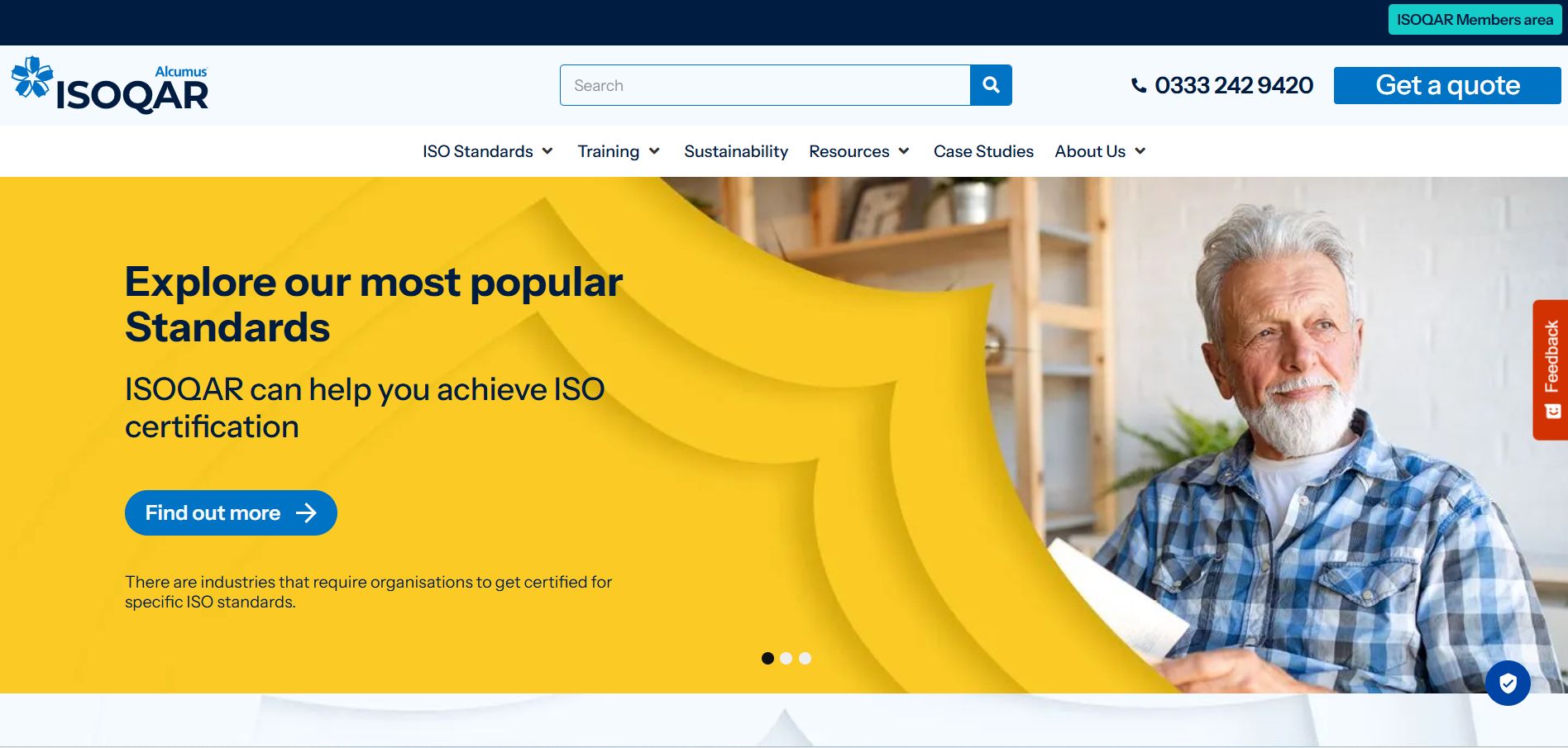Open the blue shield badge icon
Screen dimensions: 1568x748
[x=1507, y=683]
